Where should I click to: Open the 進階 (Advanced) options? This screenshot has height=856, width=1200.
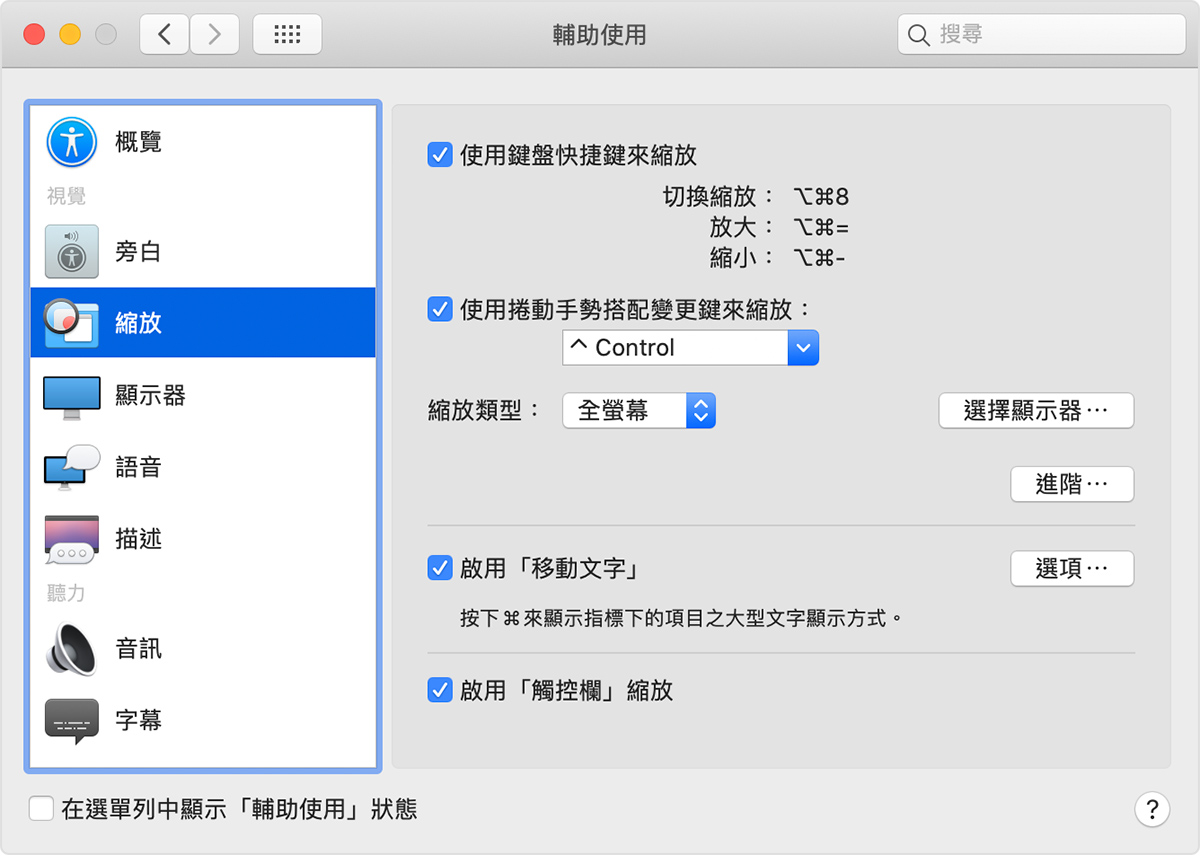tap(1072, 484)
